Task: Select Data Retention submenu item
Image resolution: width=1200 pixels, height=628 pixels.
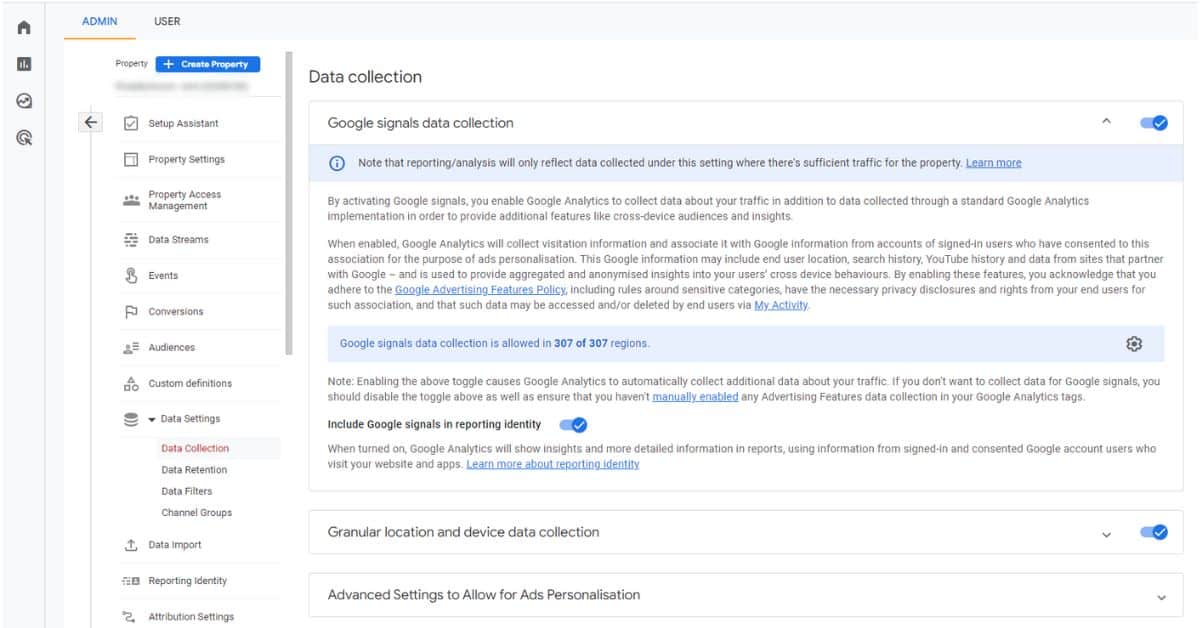Action: coord(194,470)
